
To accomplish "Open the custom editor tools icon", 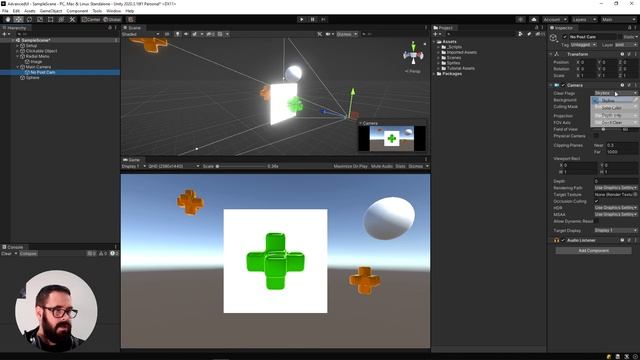I will click(72, 19).
